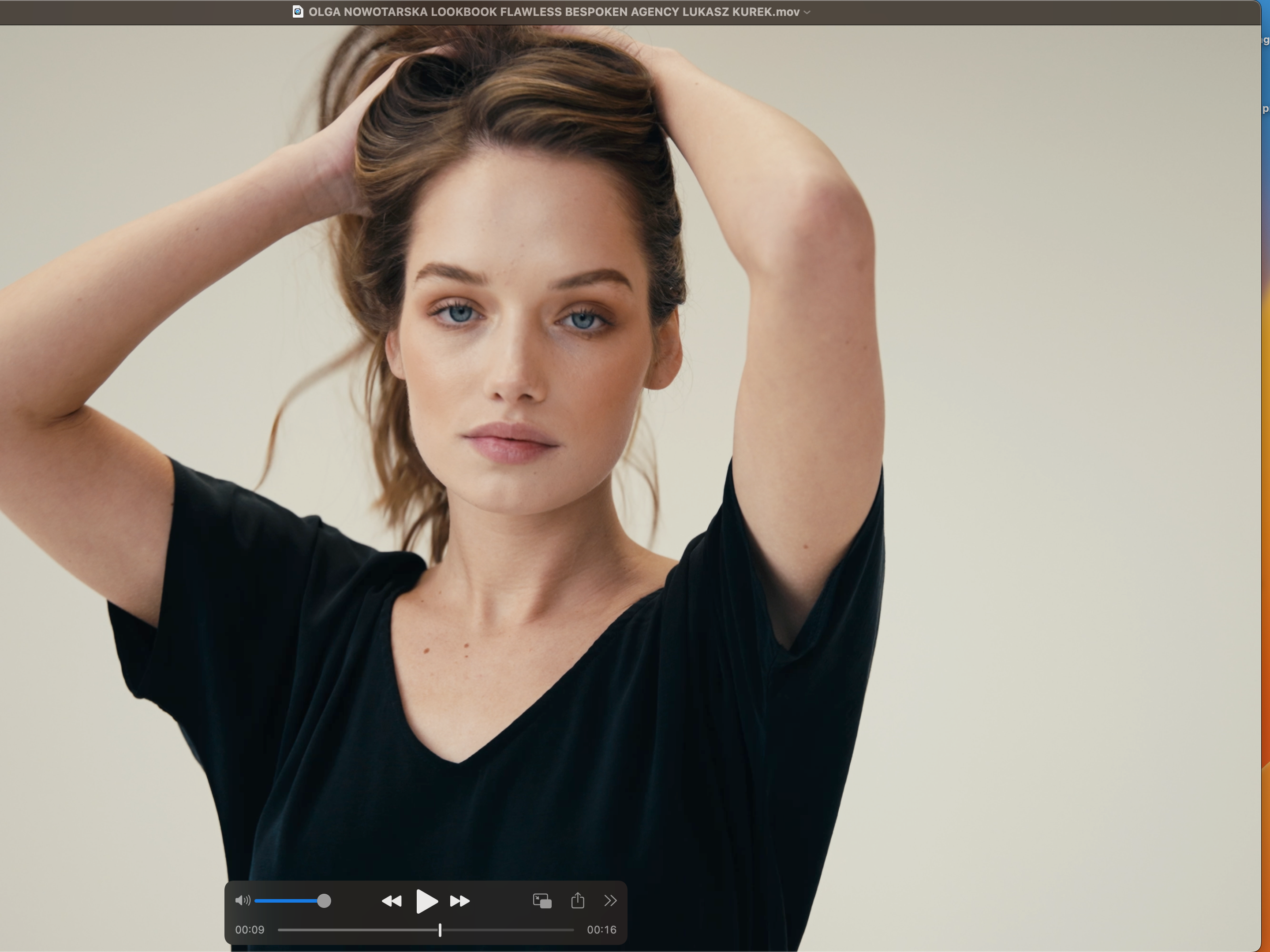Click the 00:09 elapsed time label

250,930
